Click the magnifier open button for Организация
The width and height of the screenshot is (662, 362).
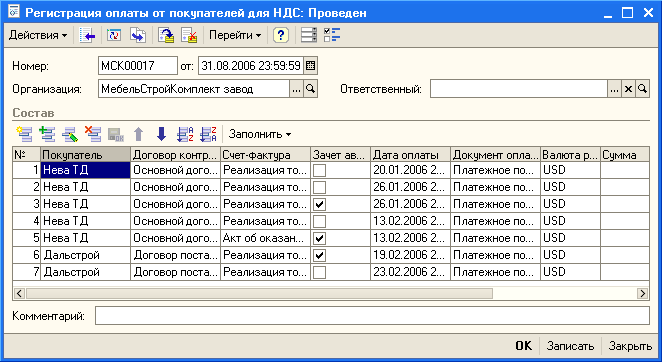(311, 89)
